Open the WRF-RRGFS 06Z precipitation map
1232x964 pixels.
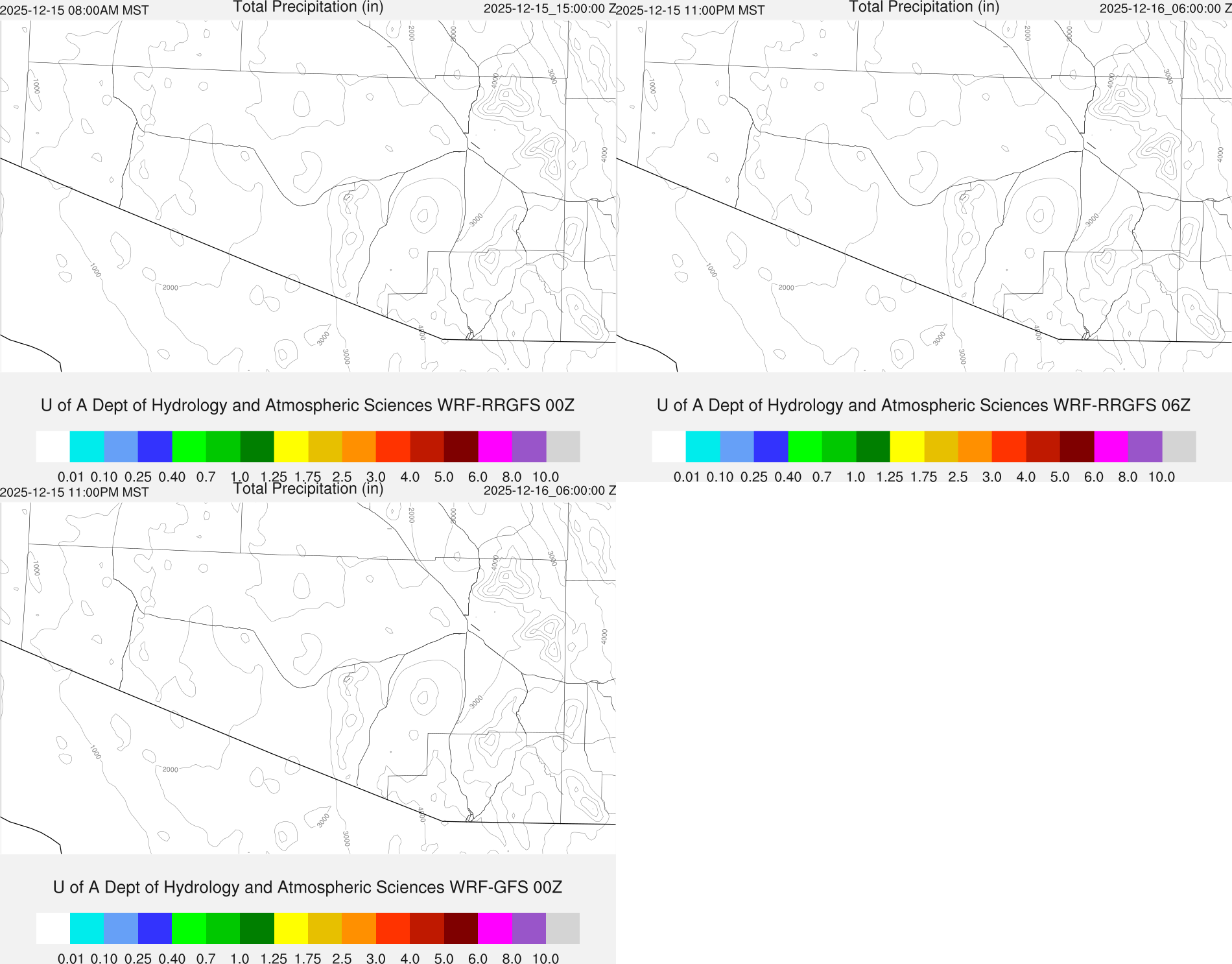[x=924, y=195]
